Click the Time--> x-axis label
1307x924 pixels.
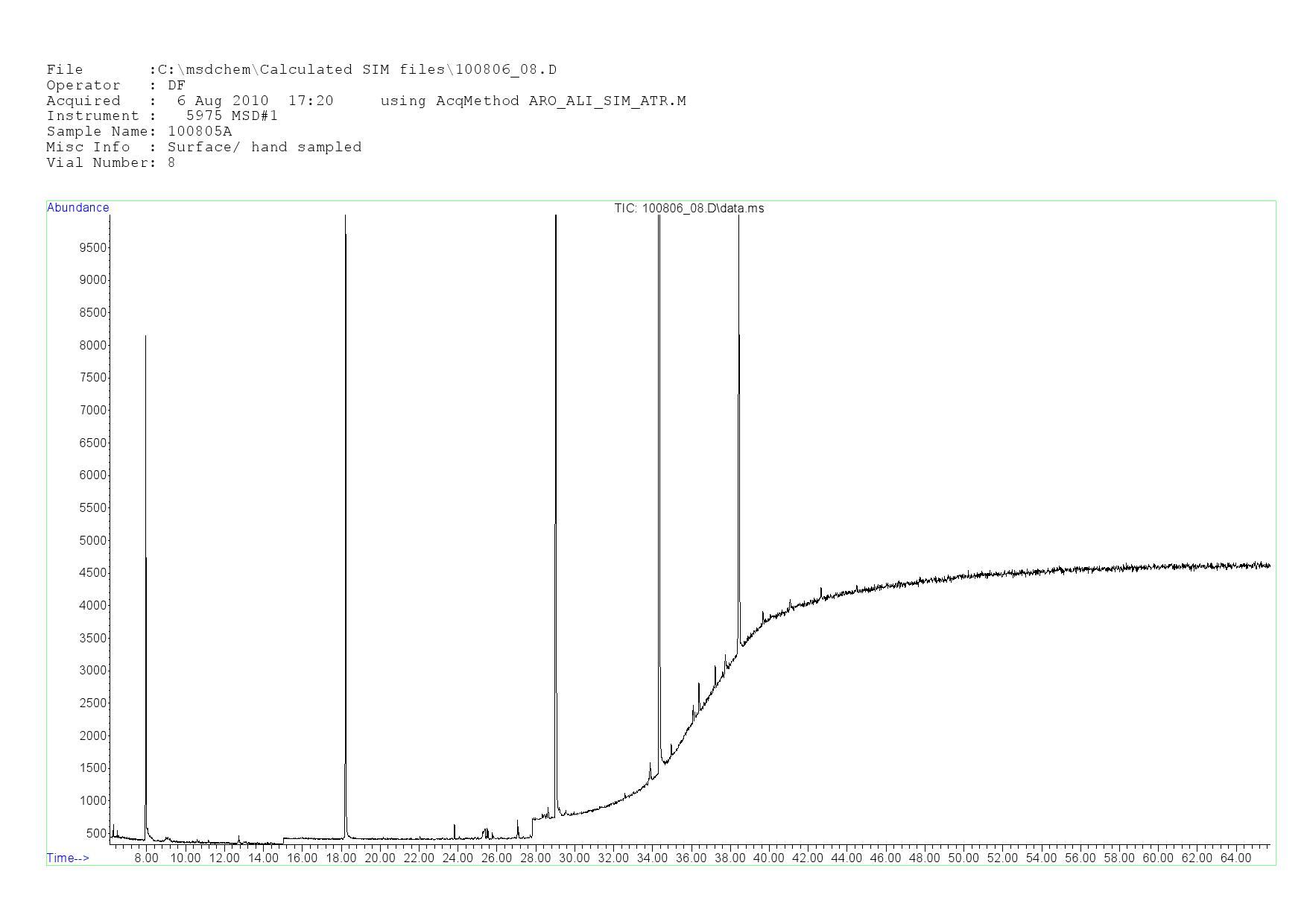pyautogui.click(x=68, y=858)
